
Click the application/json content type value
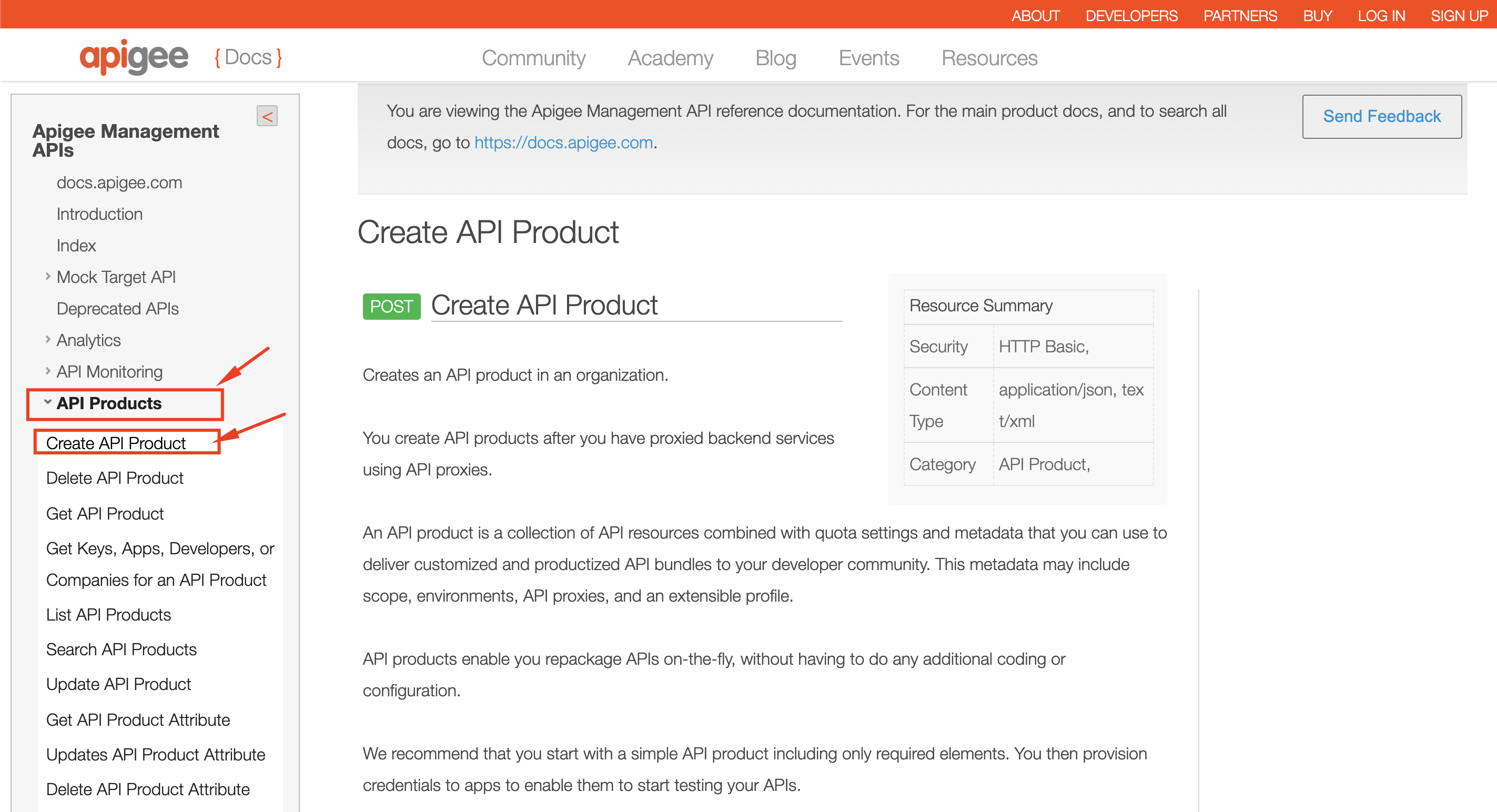1071,405
